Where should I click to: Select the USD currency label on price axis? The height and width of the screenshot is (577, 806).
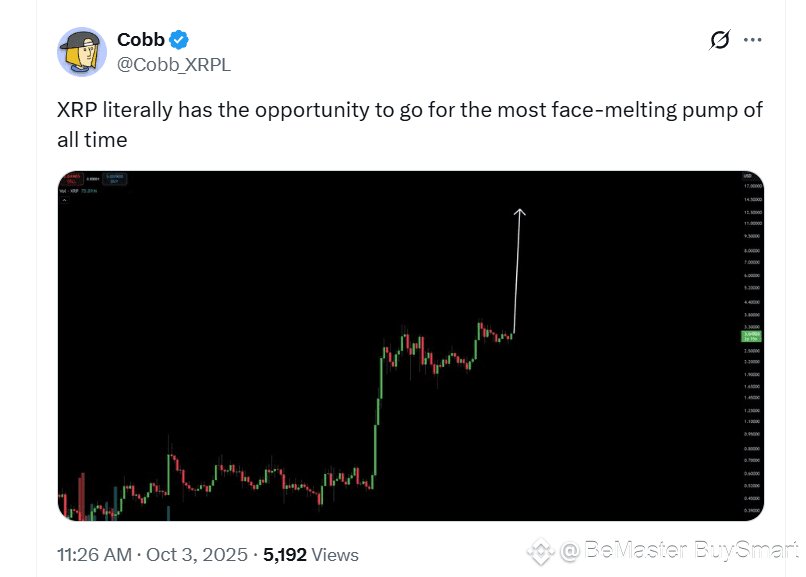pos(747,176)
